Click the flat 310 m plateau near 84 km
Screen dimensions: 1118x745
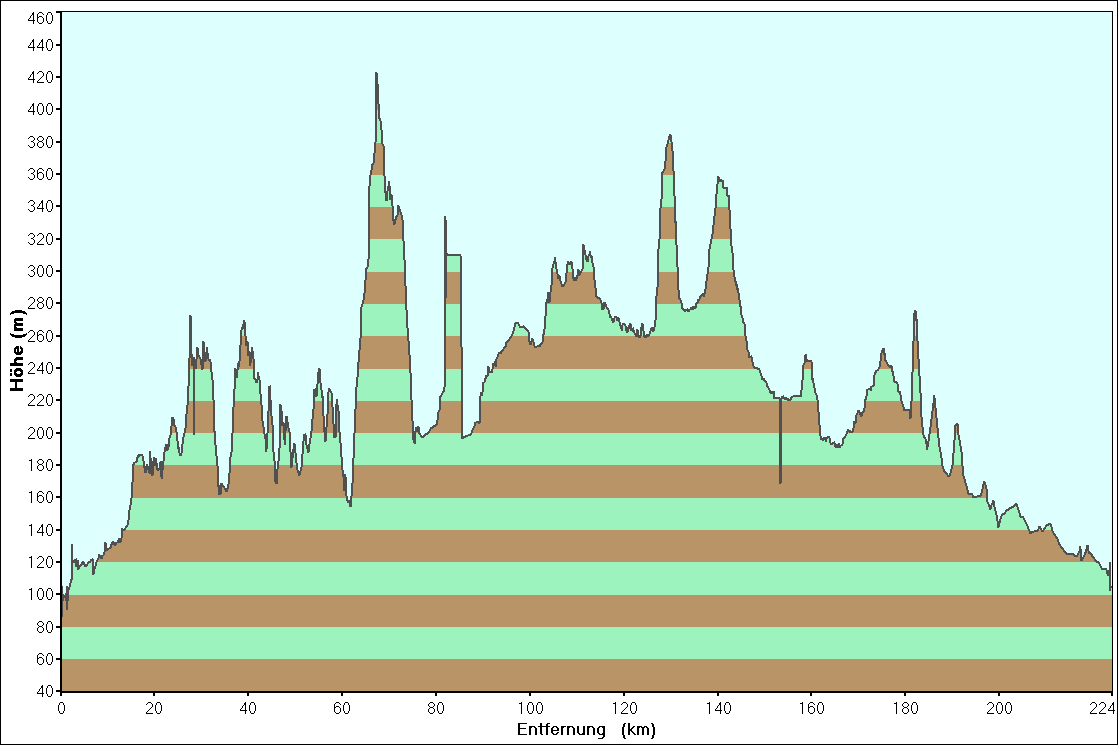coord(453,256)
